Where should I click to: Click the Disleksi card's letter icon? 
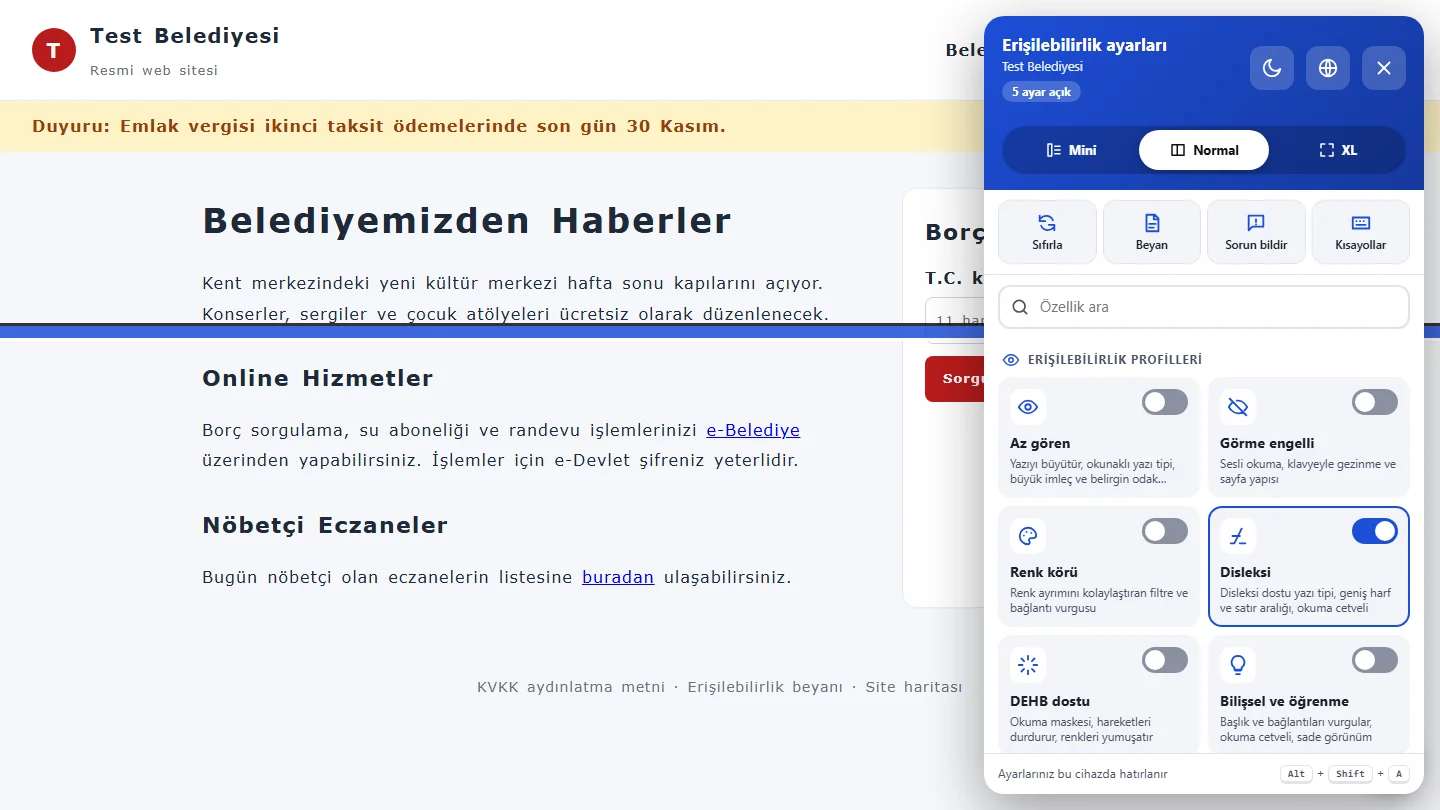[1238, 536]
